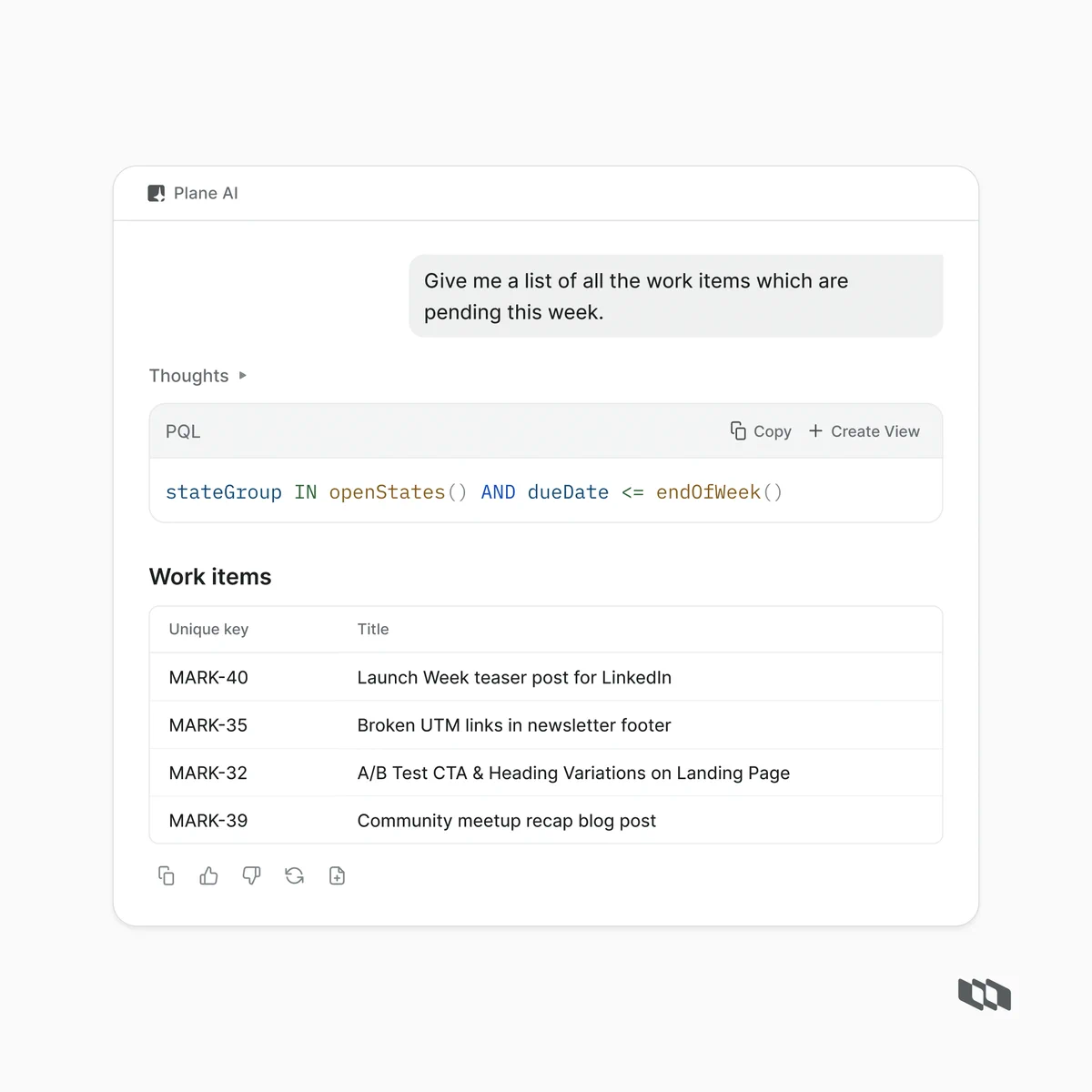Click the Plane AI title text
This screenshot has width=1092, height=1092.
[x=206, y=193]
